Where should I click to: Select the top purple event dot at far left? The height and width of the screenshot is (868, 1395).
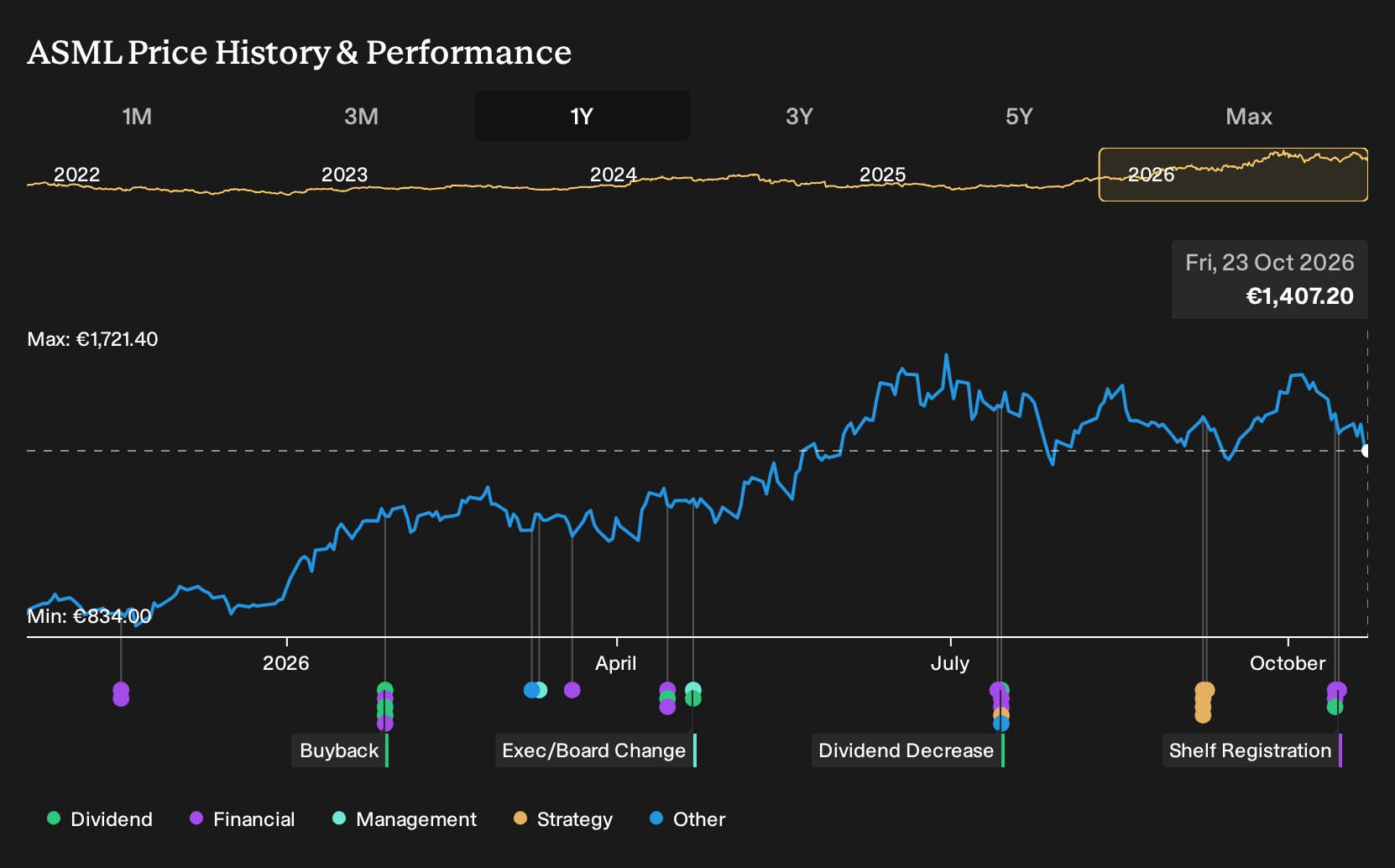[x=121, y=689]
